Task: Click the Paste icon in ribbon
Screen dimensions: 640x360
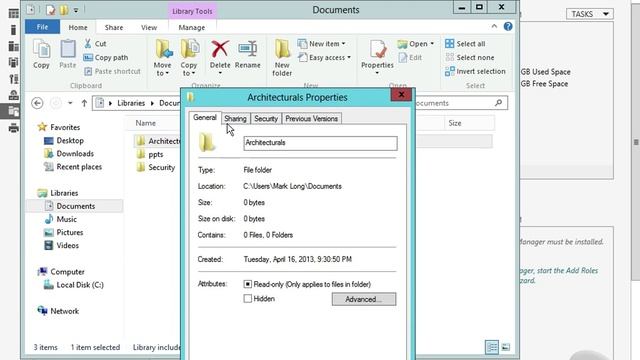Action: pos(68,55)
